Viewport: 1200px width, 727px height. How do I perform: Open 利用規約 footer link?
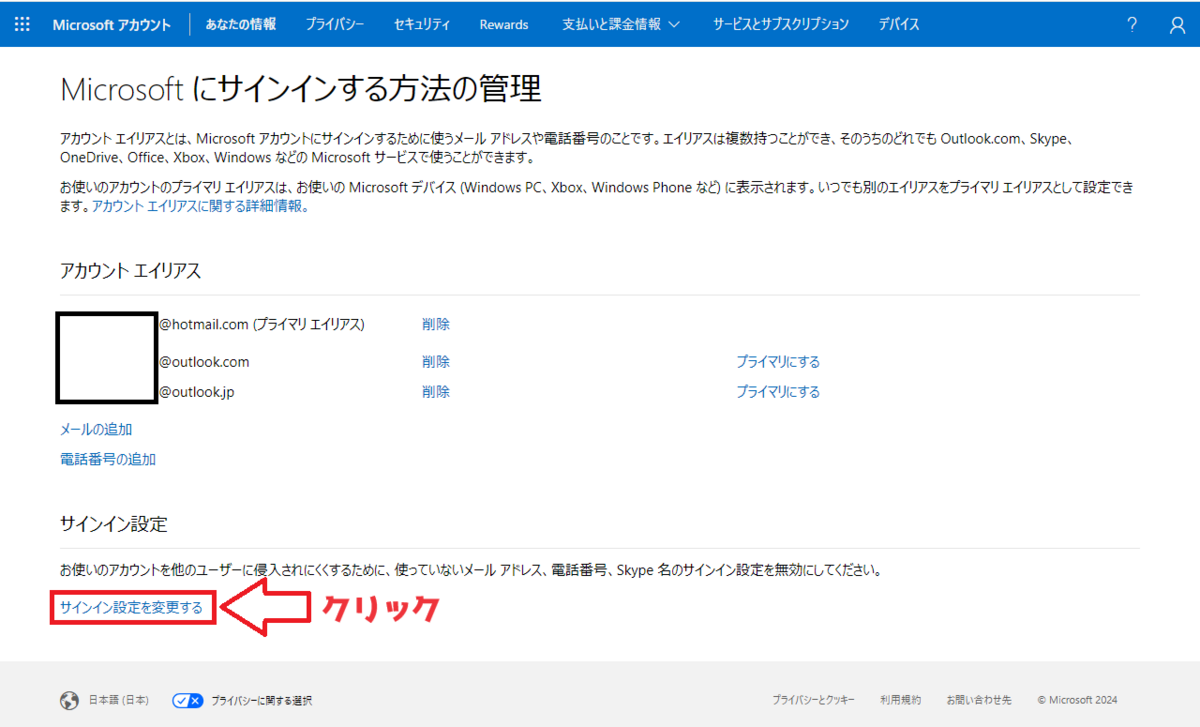(x=901, y=700)
